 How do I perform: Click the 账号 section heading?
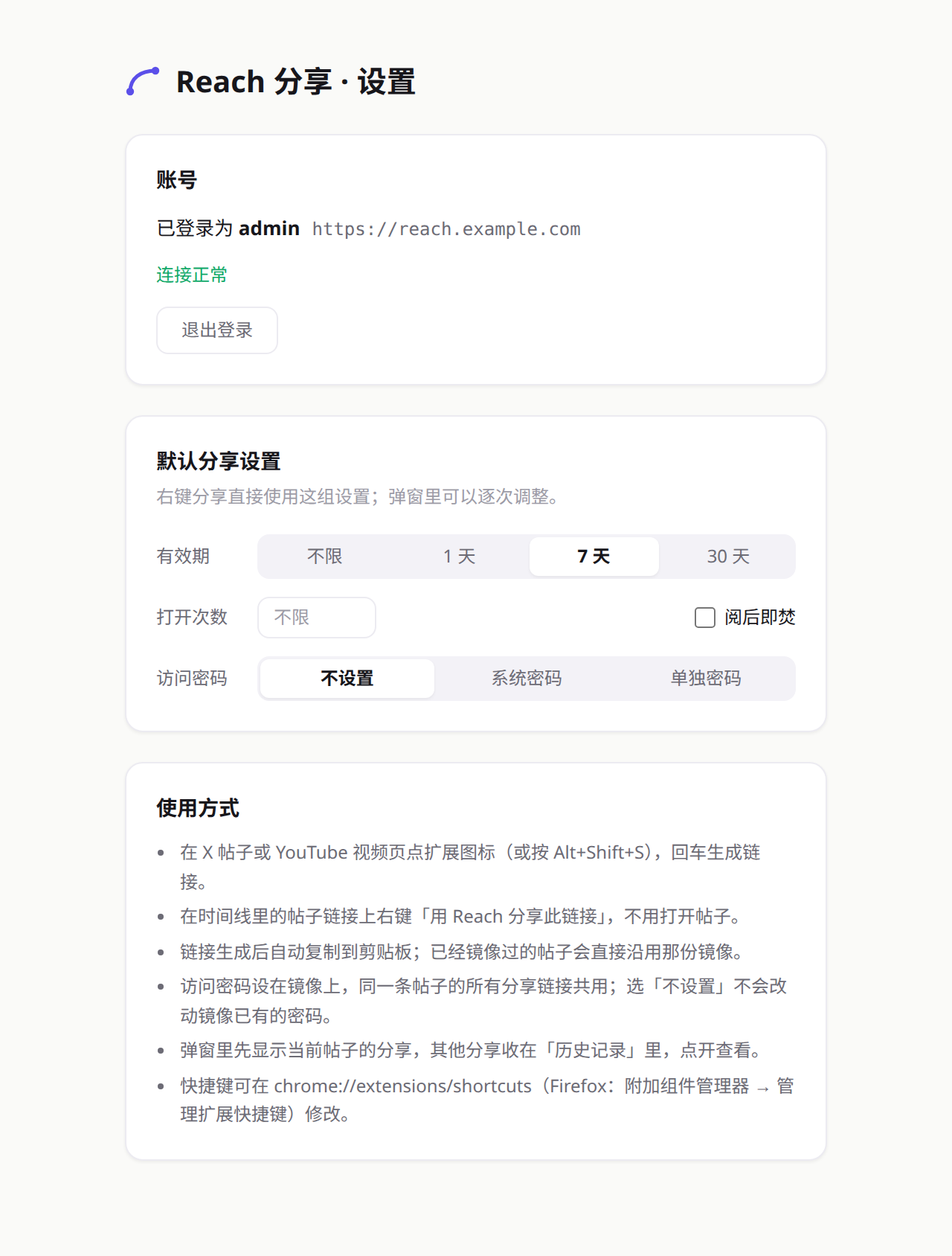[177, 180]
